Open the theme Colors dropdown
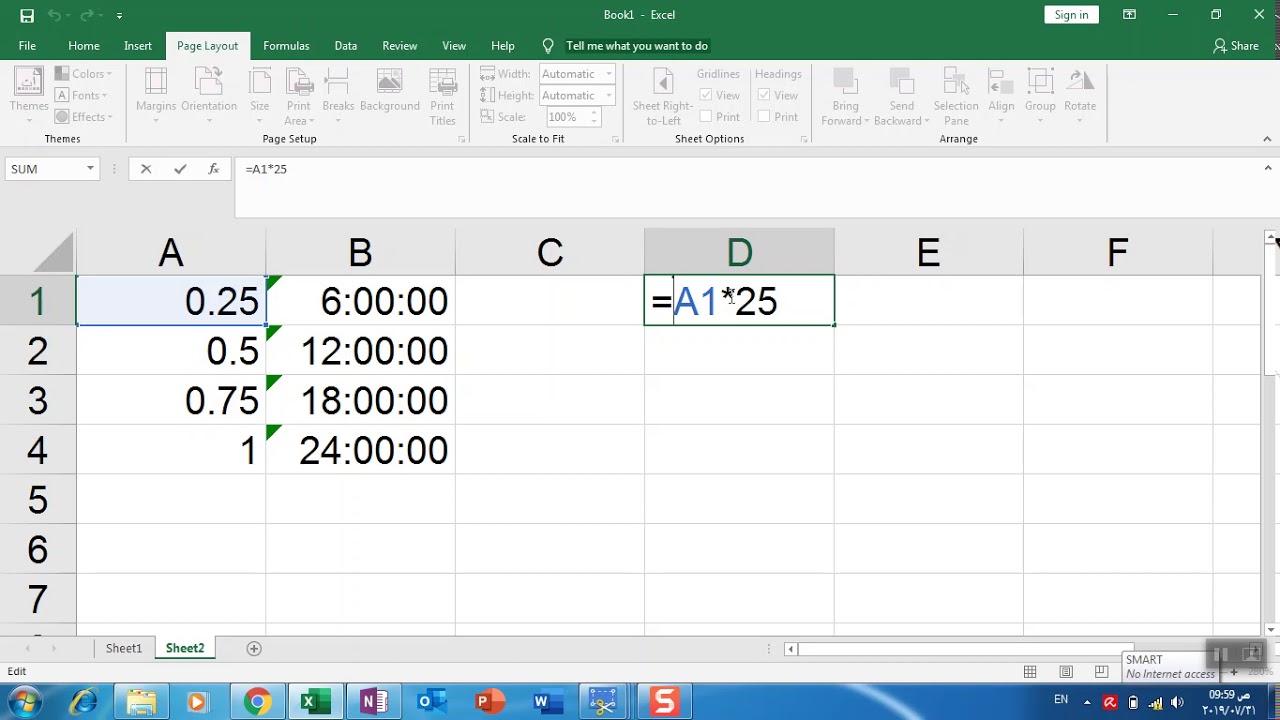This screenshot has width=1280, height=720. (83, 74)
